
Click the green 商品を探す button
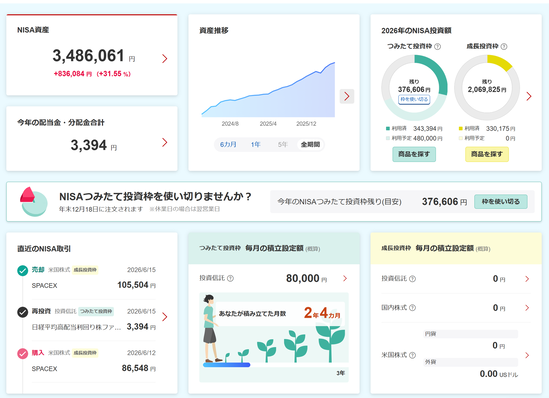414,154
